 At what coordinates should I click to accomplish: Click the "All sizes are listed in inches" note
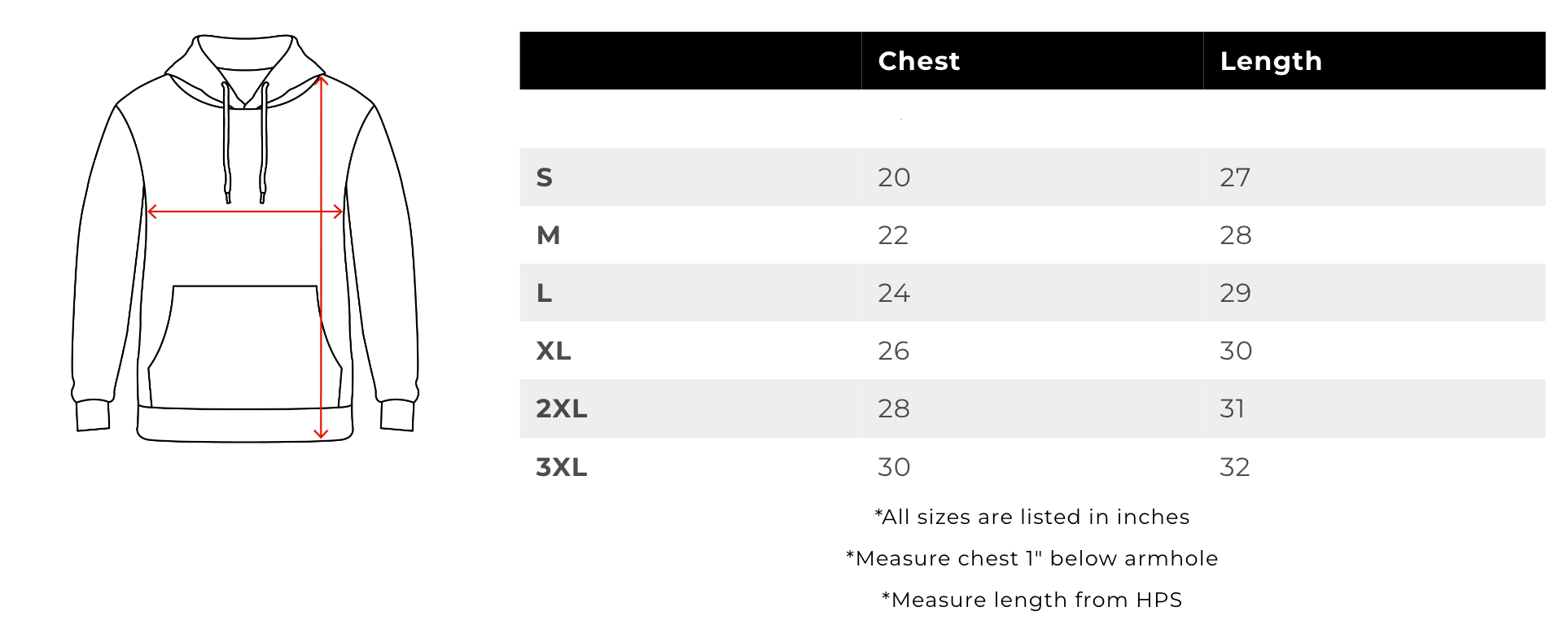[x=1031, y=517]
